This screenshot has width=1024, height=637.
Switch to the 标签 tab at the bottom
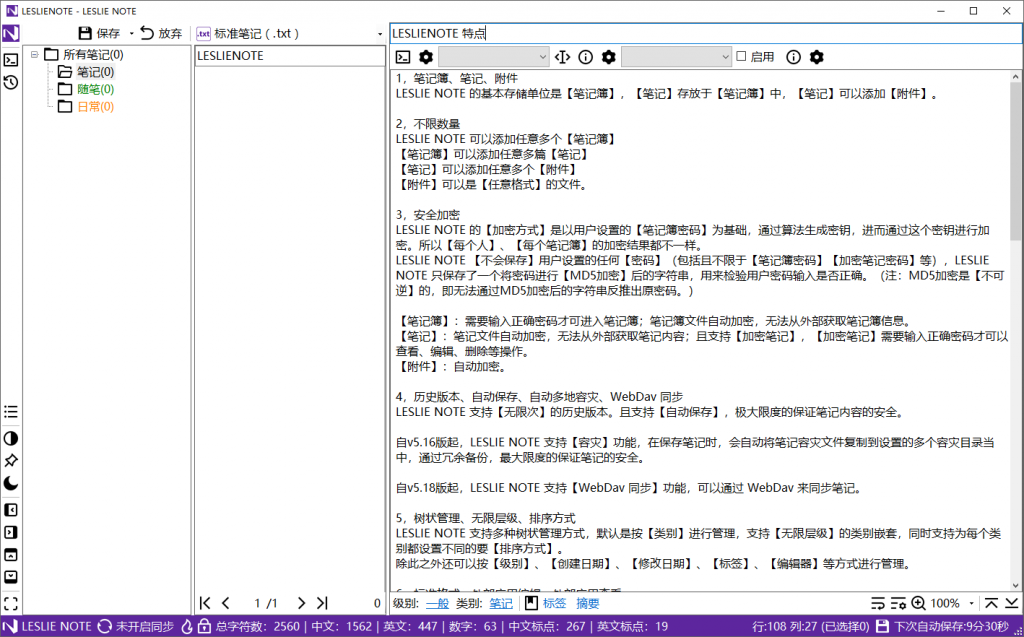tap(555, 603)
